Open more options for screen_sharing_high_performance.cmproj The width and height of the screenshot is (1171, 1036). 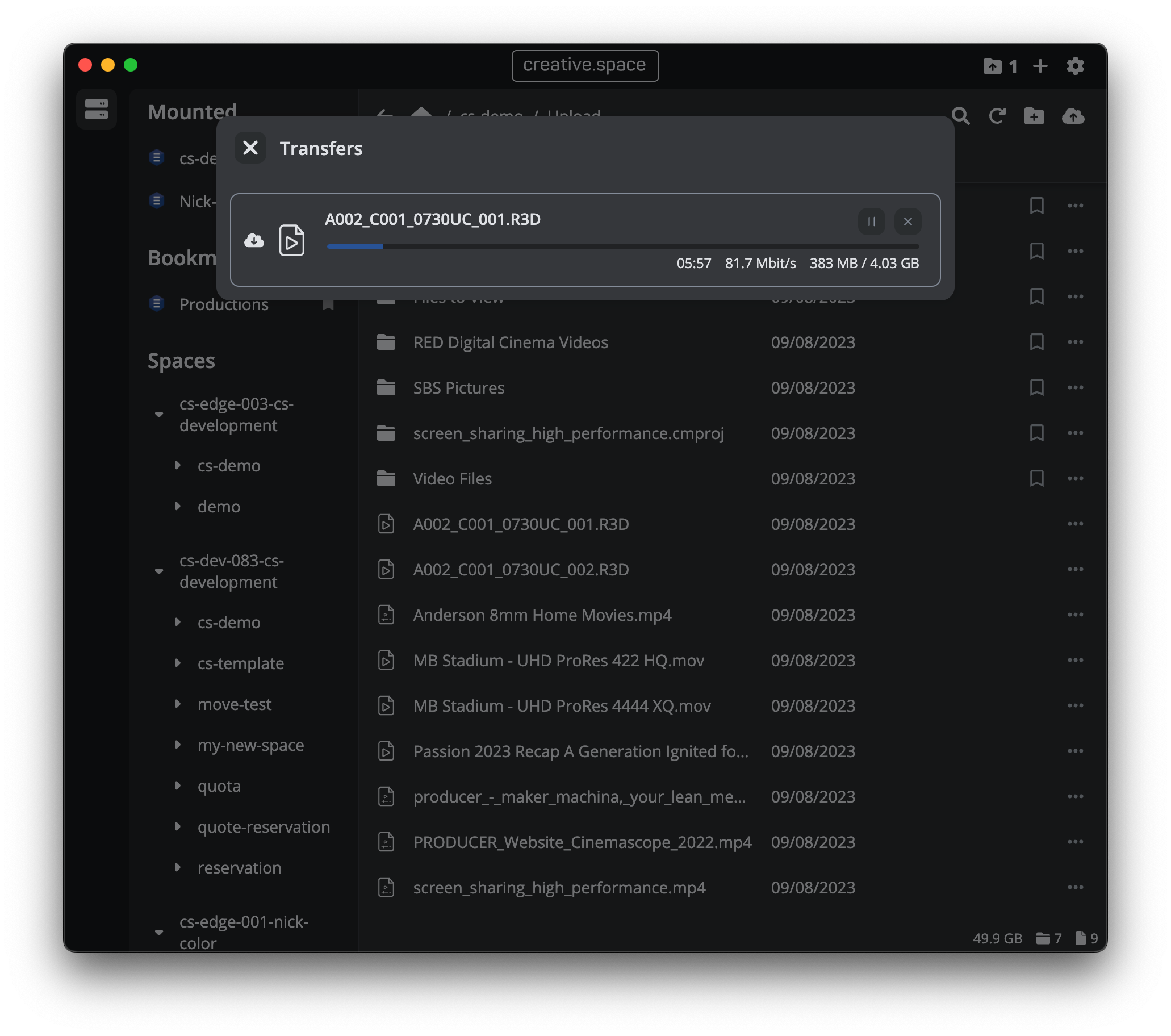(x=1076, y=433)
